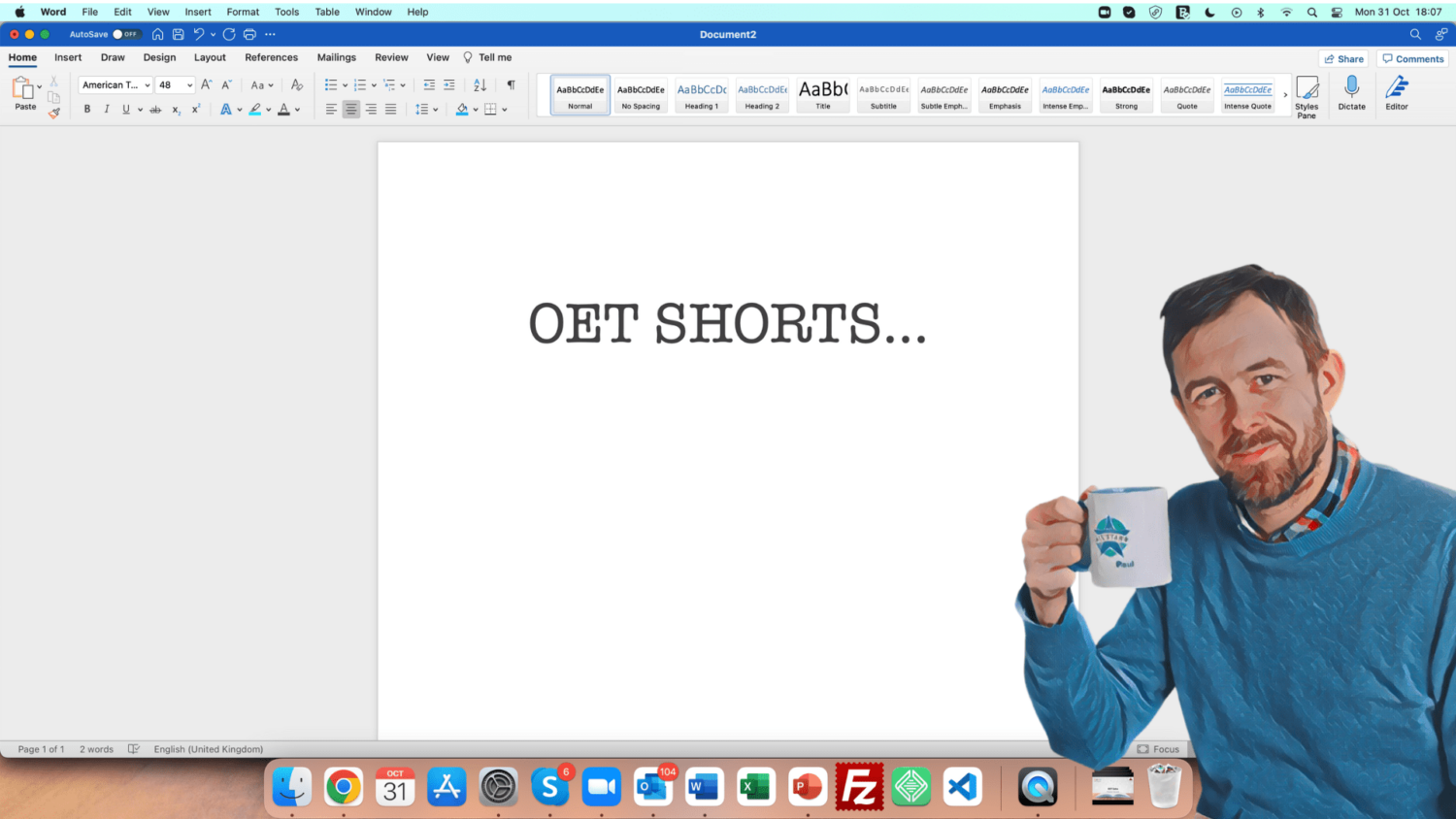Expand the styles gallery arrow
Screen dimensions: 1456x819
tap(1285, 95)
